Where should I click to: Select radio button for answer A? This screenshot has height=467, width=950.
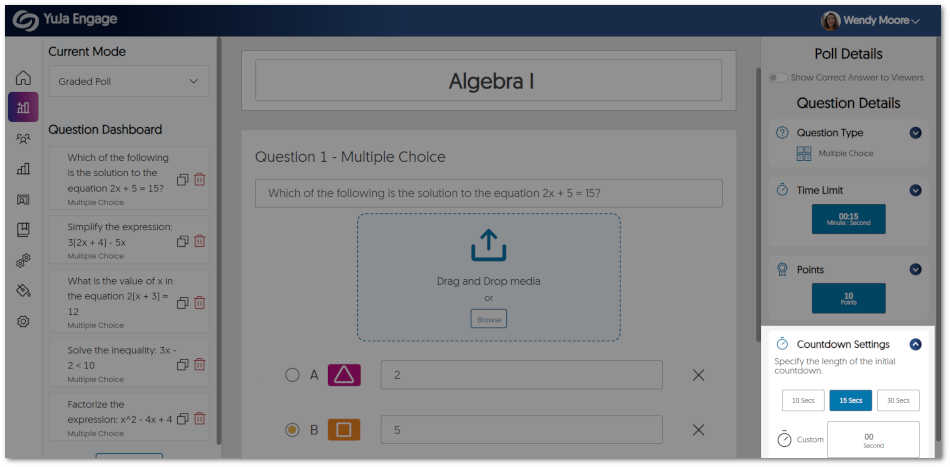292,375
